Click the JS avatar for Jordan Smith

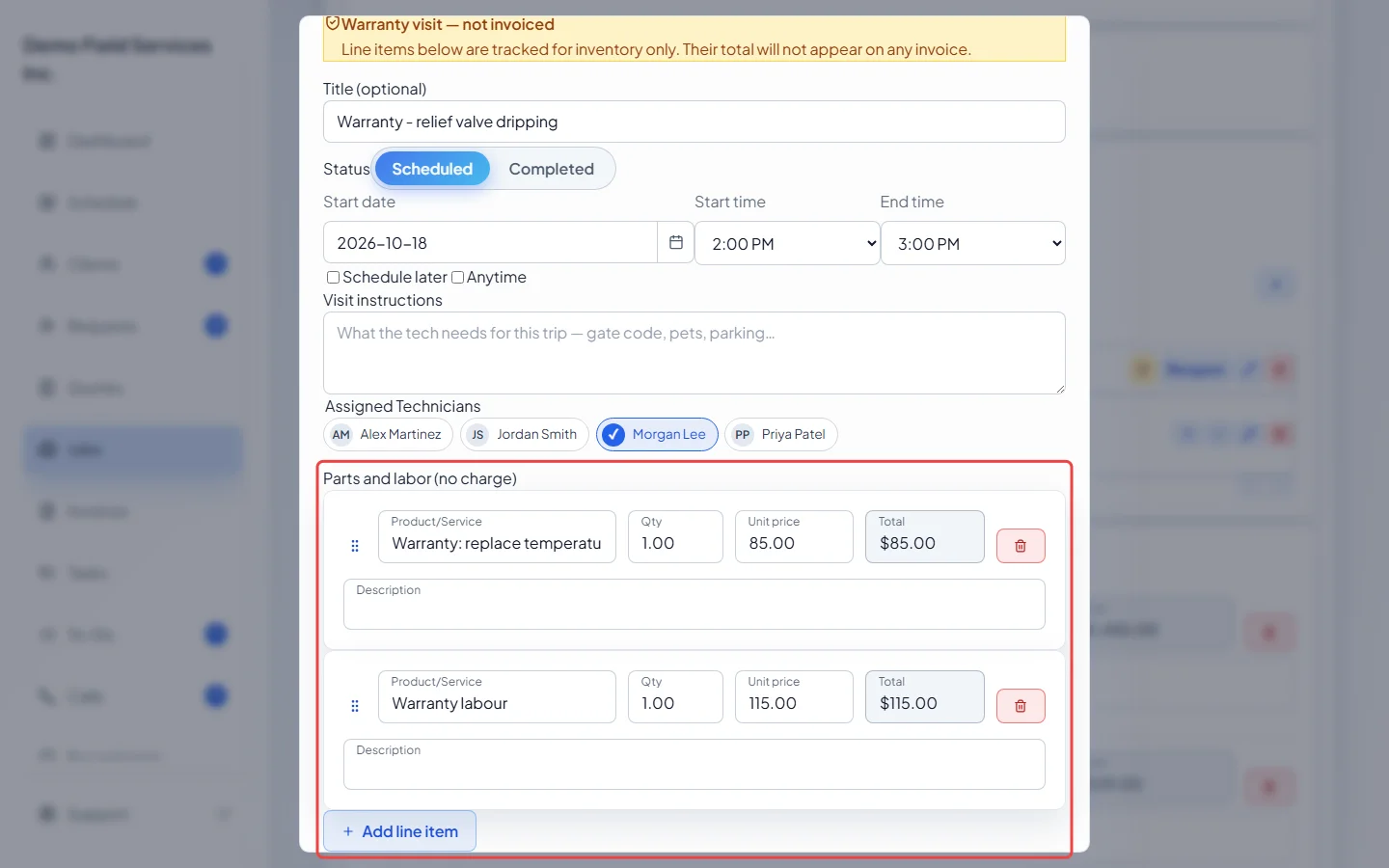click(477, 435)
